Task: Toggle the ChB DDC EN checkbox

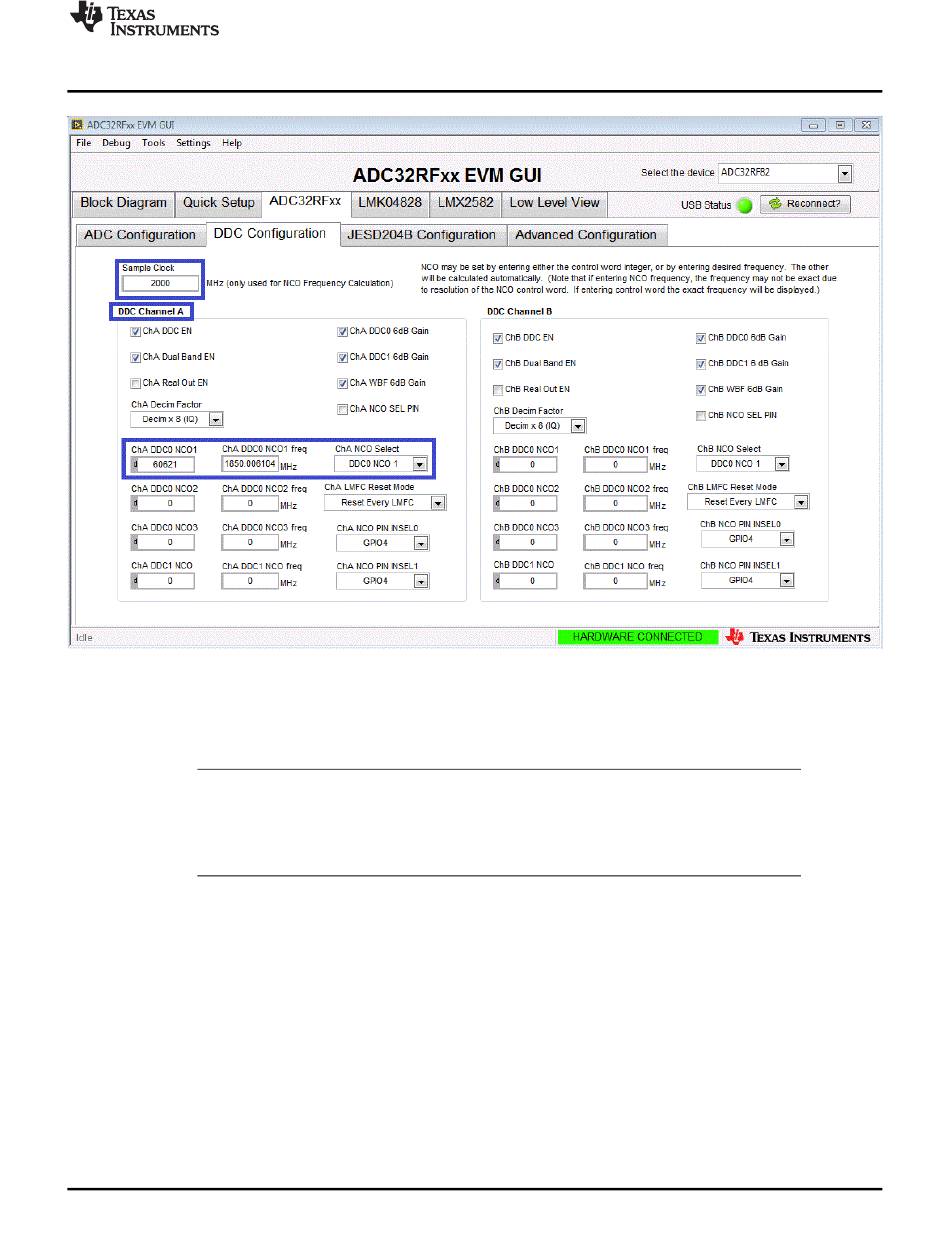Action: coord(499,338)
